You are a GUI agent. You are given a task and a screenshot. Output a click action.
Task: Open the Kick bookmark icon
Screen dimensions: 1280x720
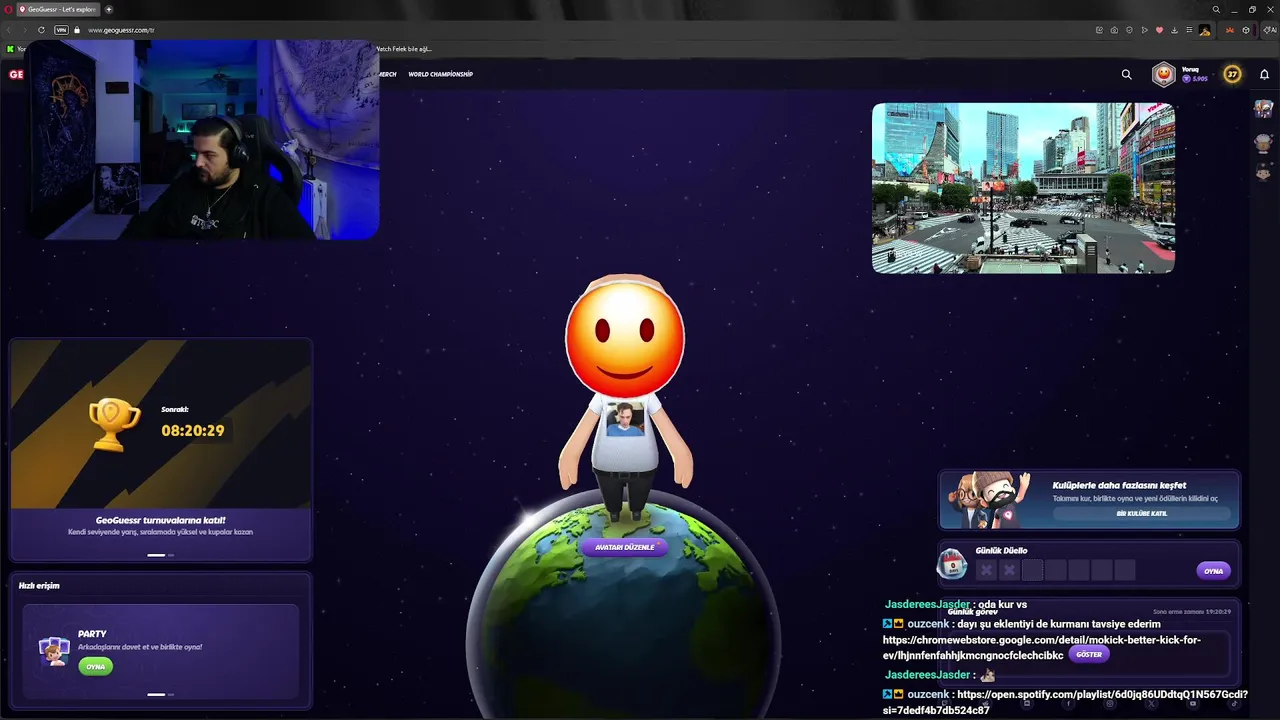[10, 48]
